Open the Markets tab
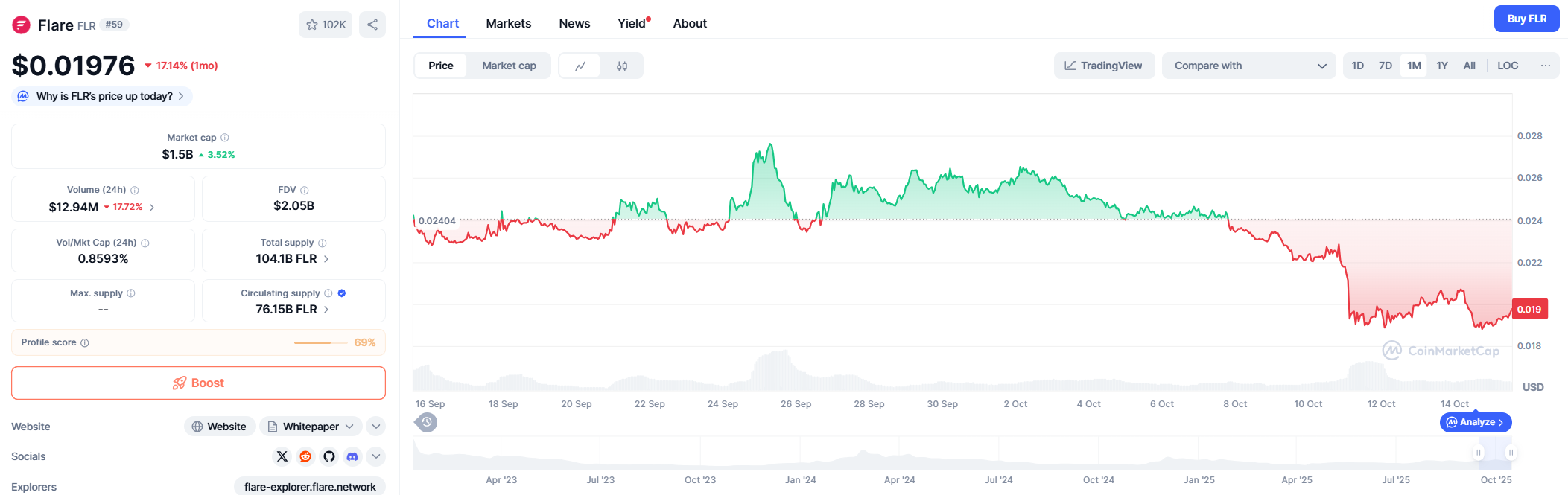Screen dimensions: 1568x495 (509, 24)
